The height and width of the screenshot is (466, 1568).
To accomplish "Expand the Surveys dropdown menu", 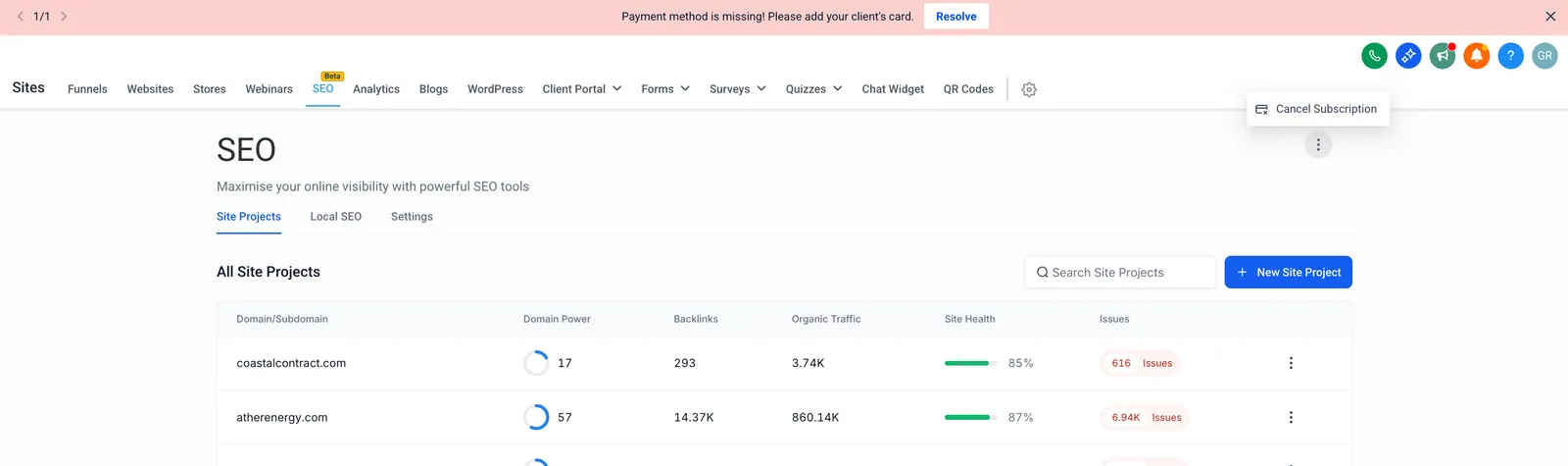I will [x=738, y=89].
